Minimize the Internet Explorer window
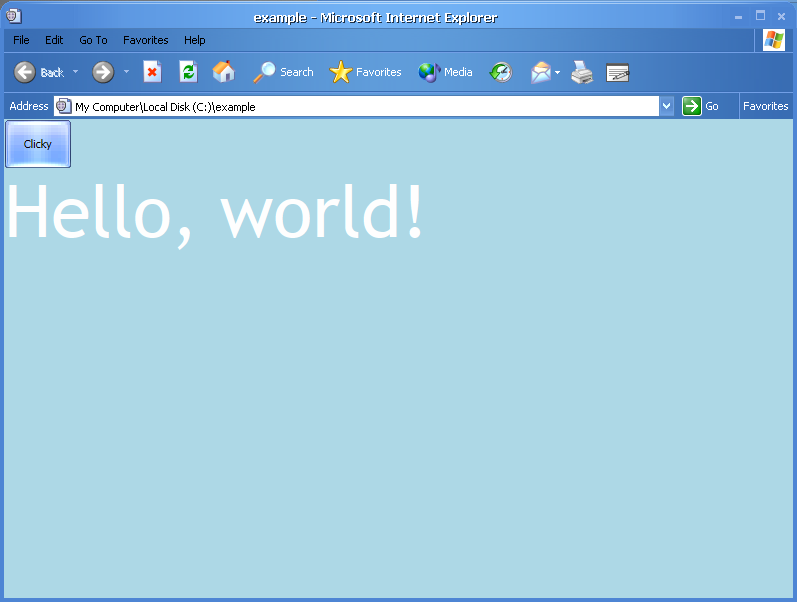 click(x=739, y=17)
